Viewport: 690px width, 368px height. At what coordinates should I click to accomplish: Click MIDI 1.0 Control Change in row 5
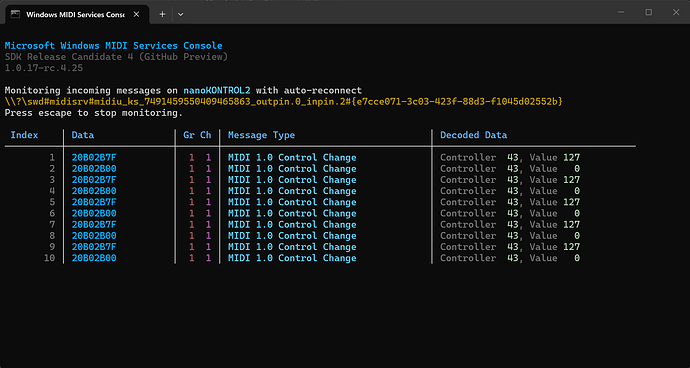(x=292, y=202)
